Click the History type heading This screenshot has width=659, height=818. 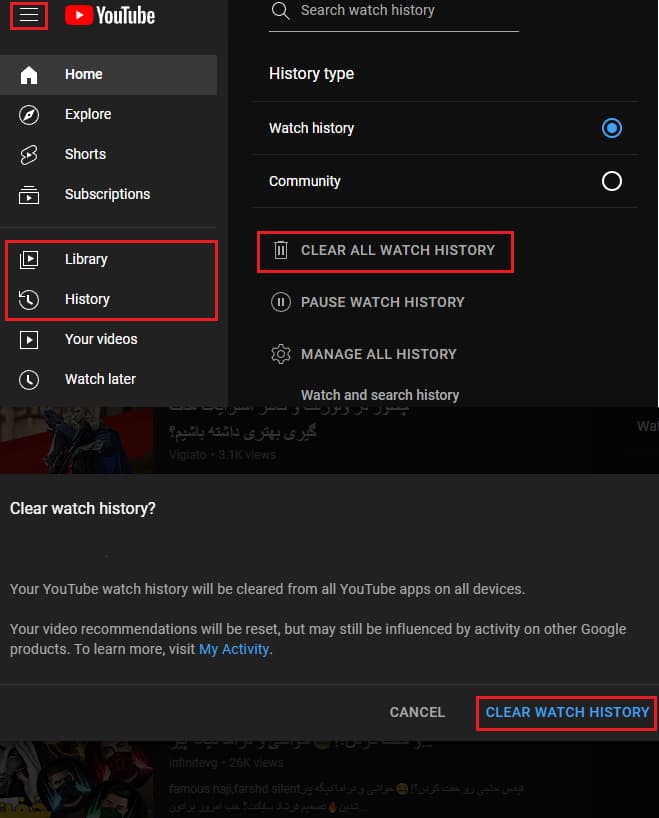tap(311, 74)
